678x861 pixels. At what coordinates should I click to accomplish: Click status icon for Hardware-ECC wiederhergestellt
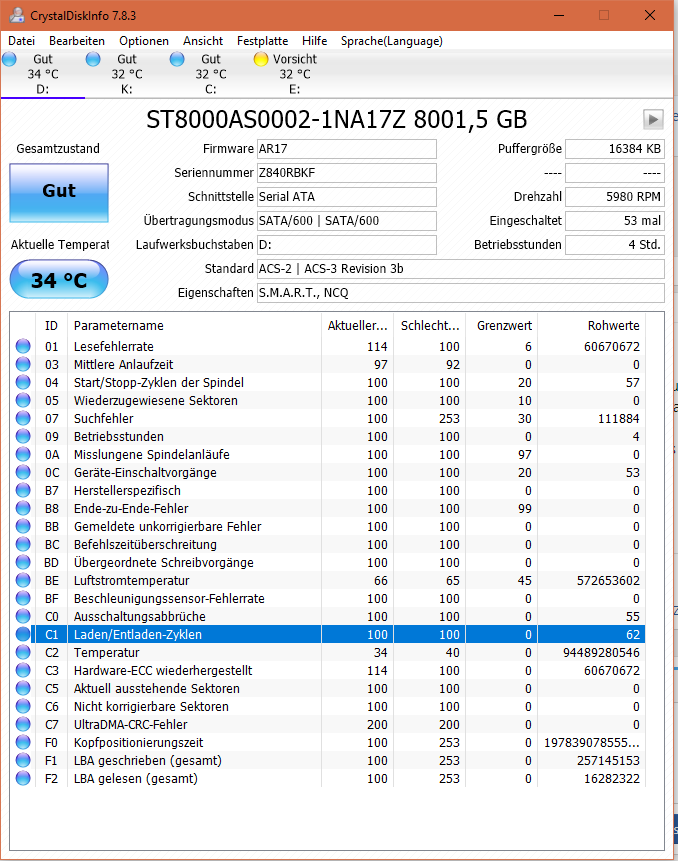[x=23, y=670]
